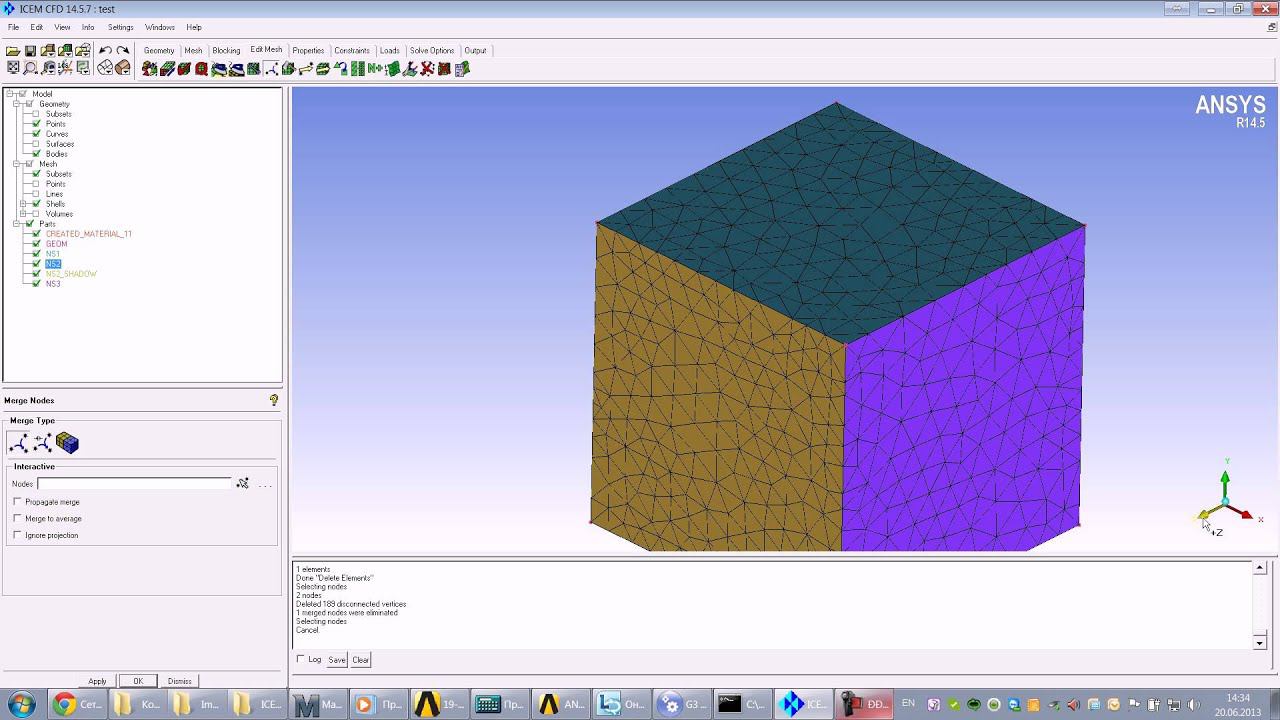Viewport: 1280px width, 720px height.
Task: Enable the Merge to average checkbox
Action: [x=18, y=519]
